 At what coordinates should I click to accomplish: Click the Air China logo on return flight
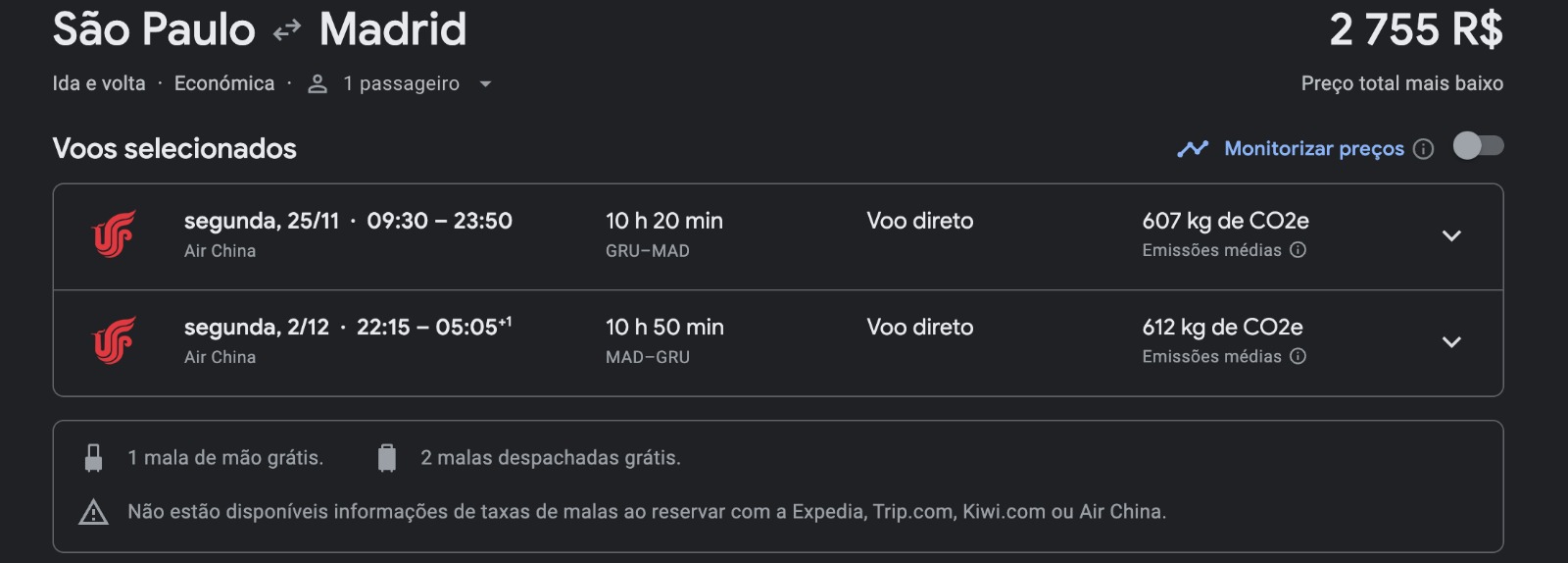pos(114,341)
